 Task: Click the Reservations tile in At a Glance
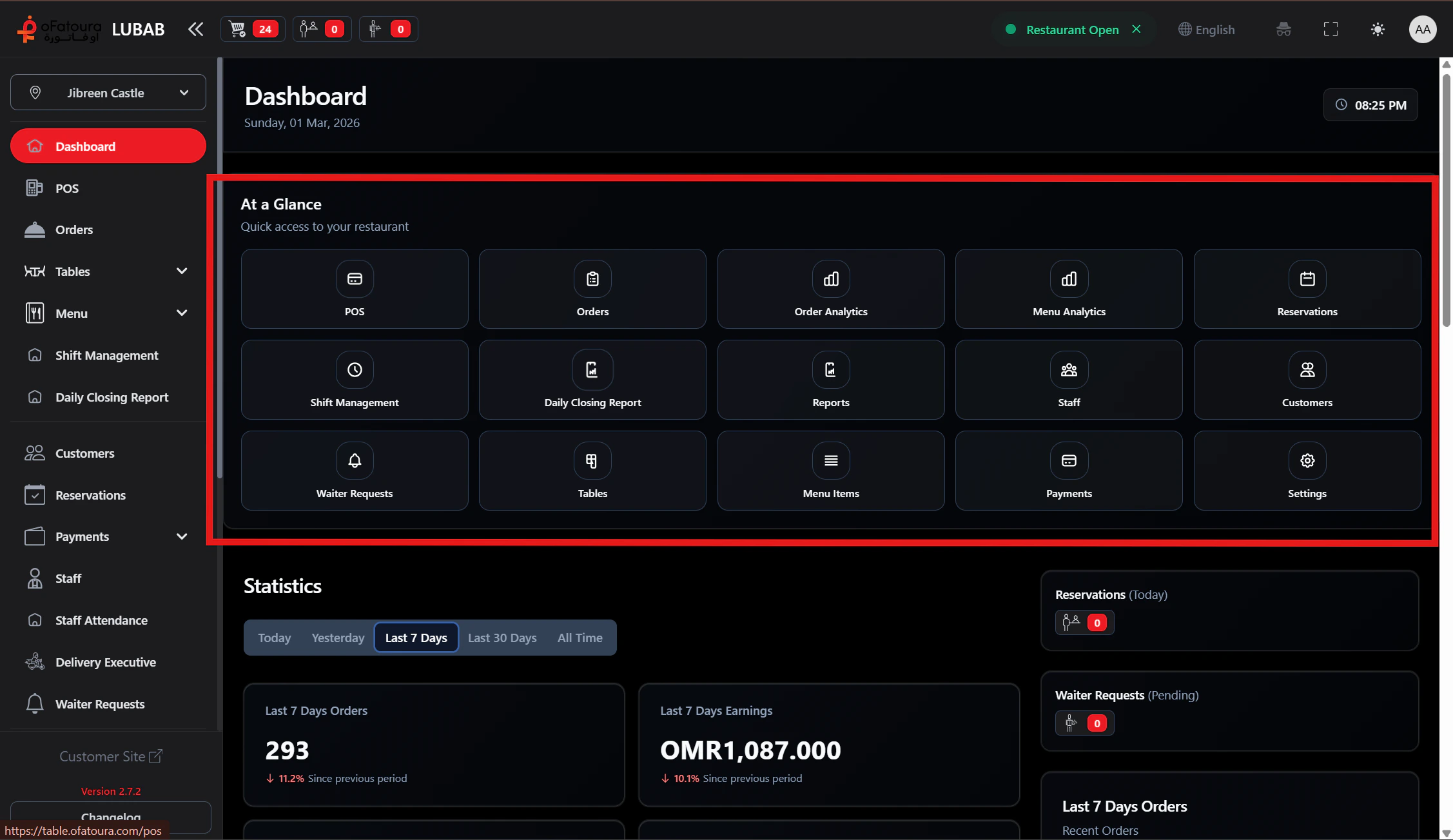[x=1307, y=288]
